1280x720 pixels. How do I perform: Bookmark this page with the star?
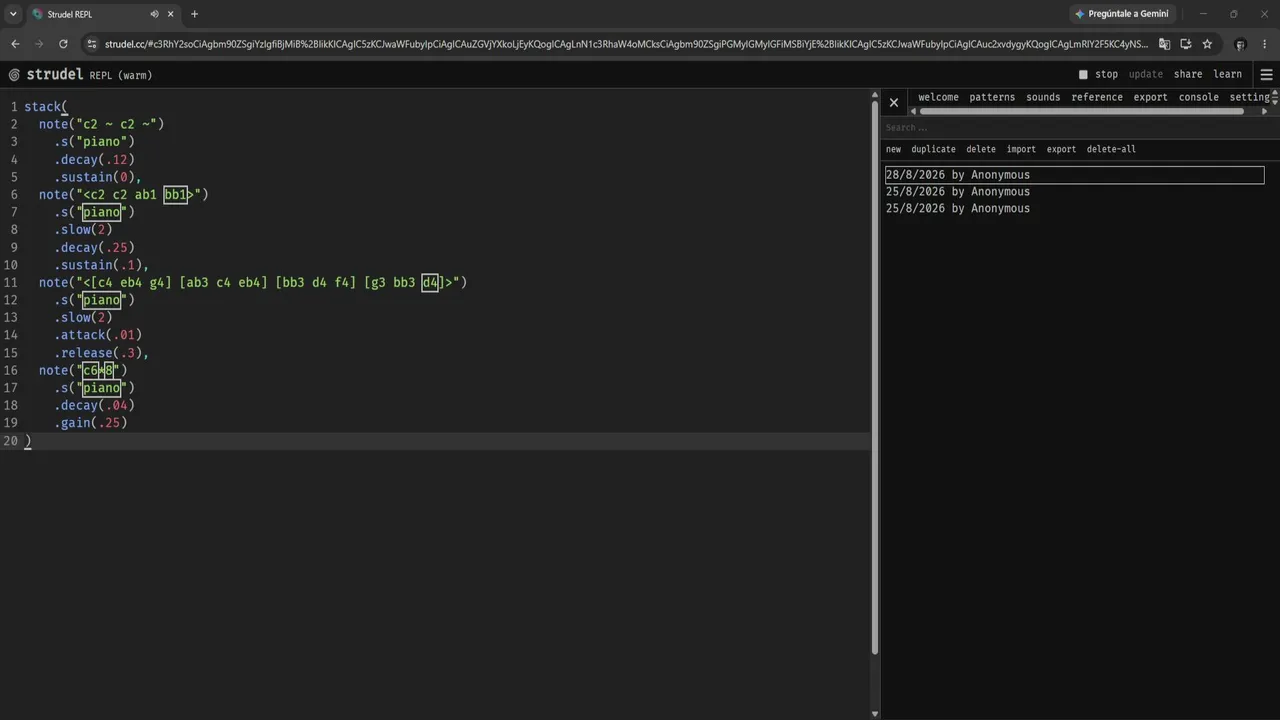click(1207, 44)
